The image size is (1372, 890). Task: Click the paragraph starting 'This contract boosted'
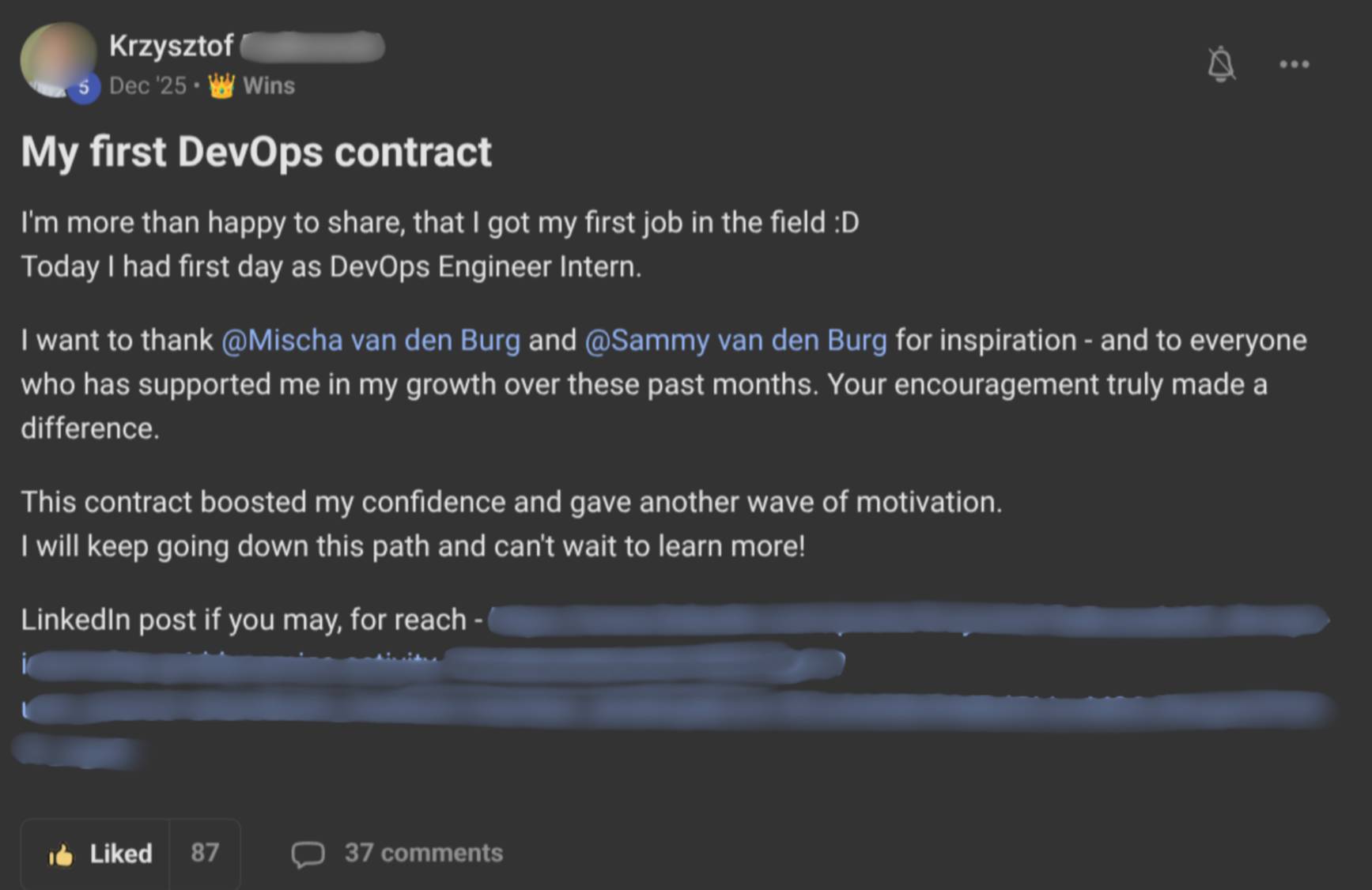coord(511,502)
